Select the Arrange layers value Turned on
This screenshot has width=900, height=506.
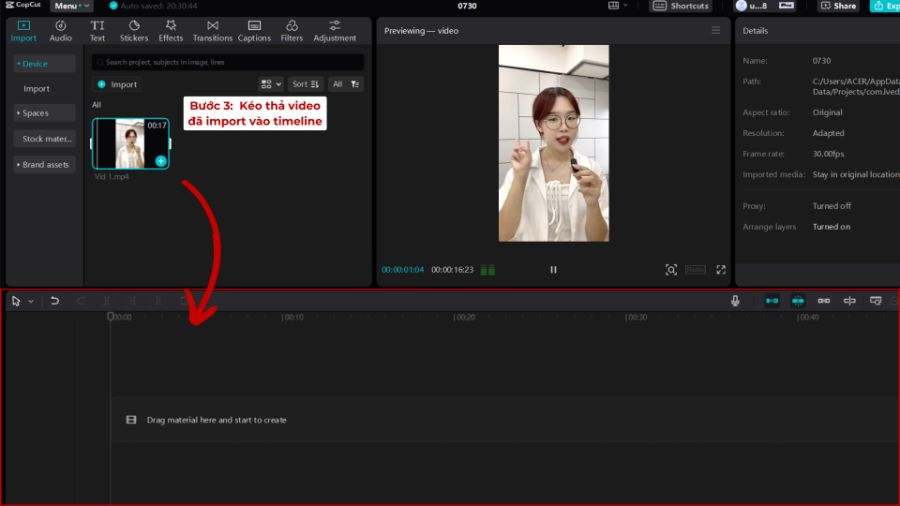831,227
